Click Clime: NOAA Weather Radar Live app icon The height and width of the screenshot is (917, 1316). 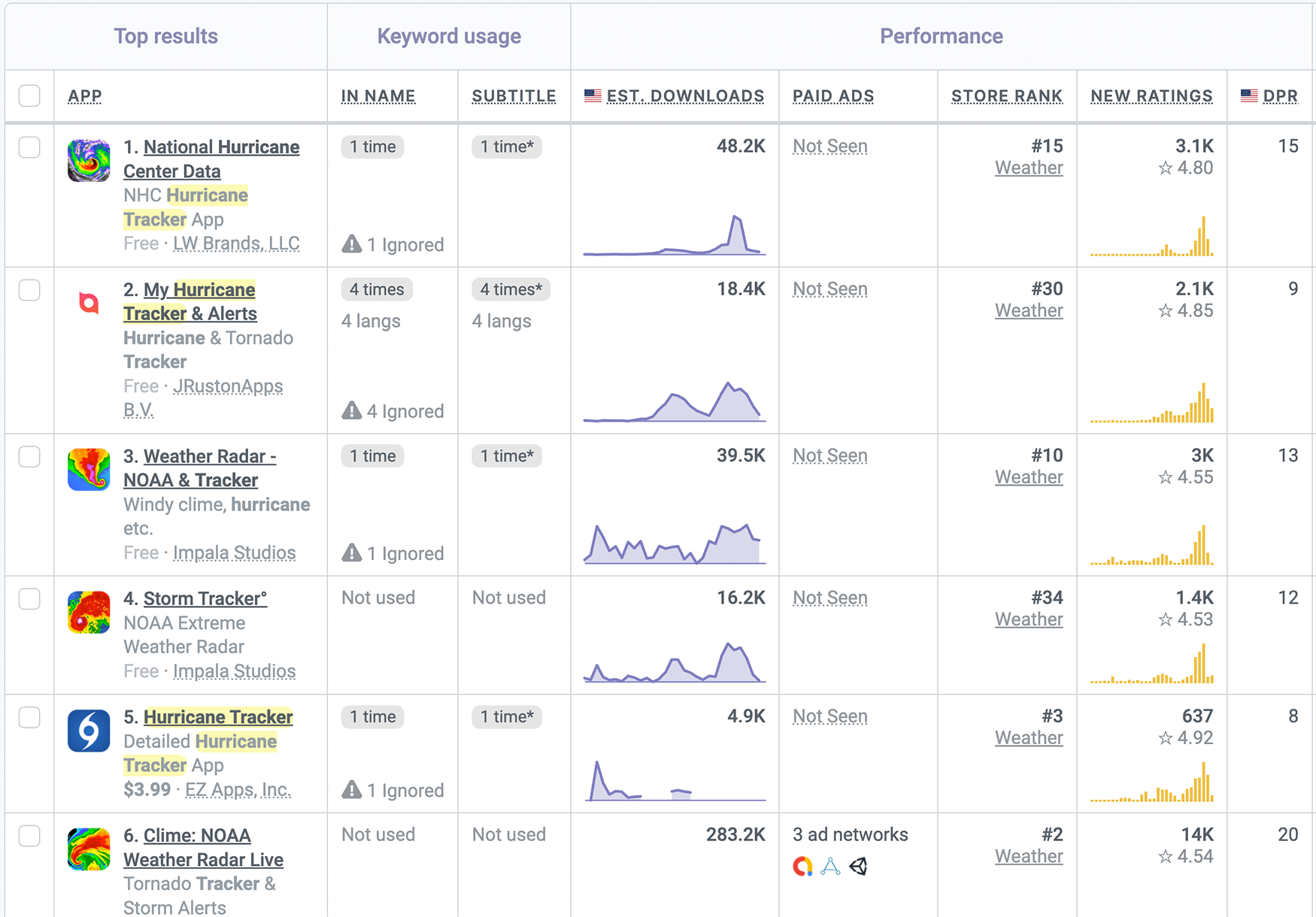click(89, 849)
